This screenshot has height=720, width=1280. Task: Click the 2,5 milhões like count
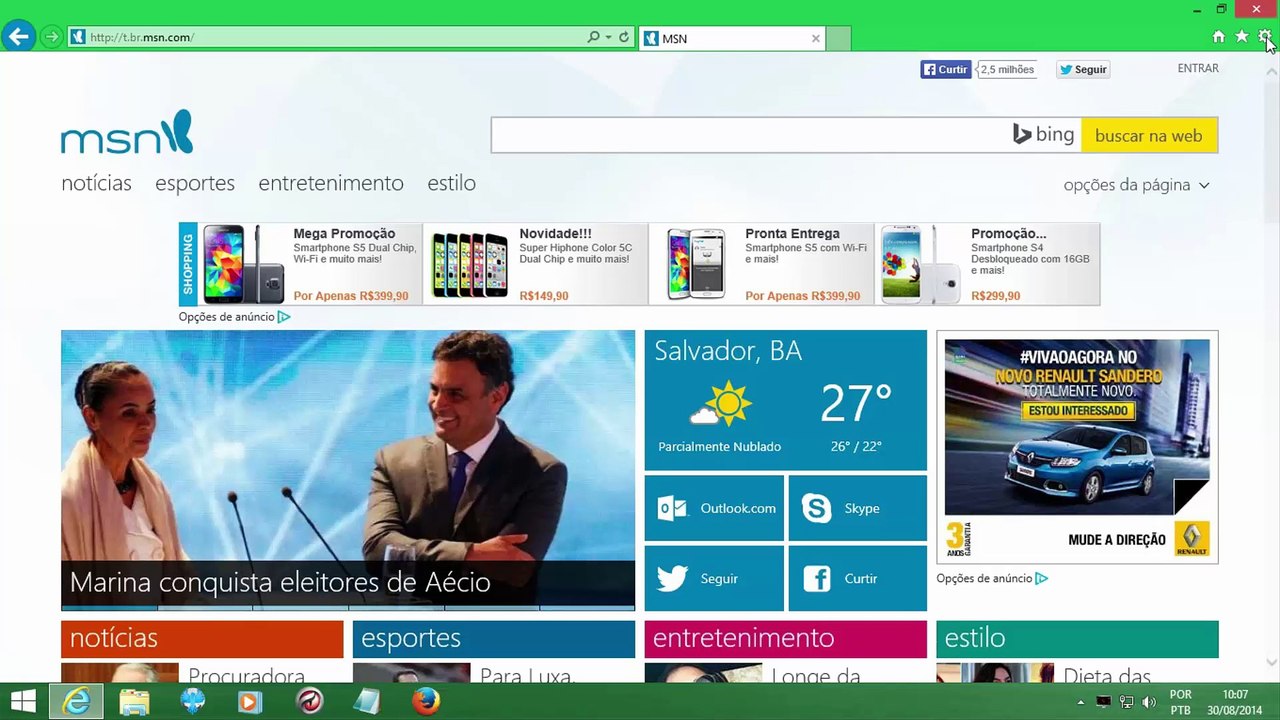point(1006,69)
